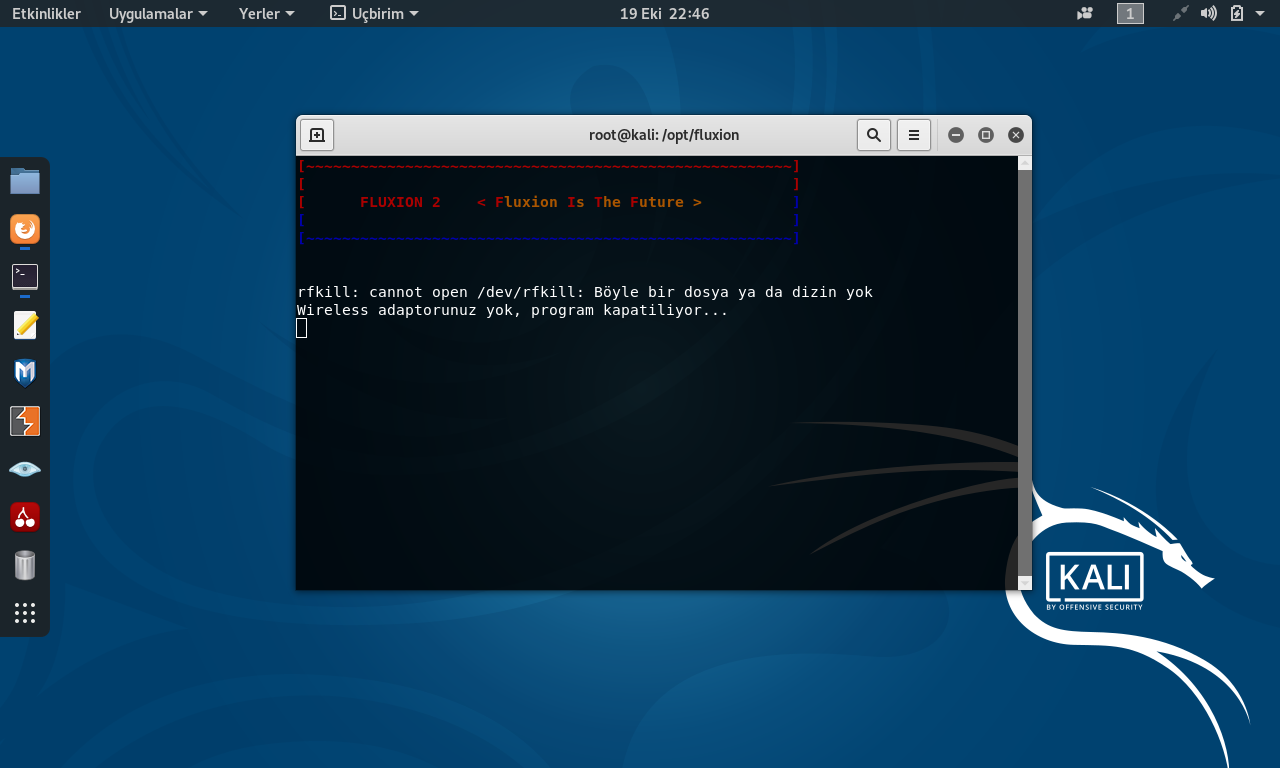Open the Trash can in dock

point(25,565)
